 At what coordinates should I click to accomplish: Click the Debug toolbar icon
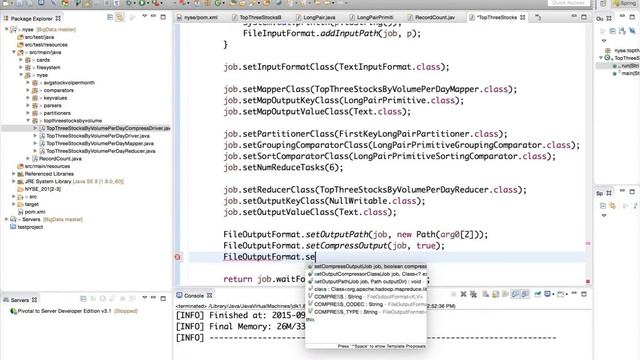click(129, 3)
